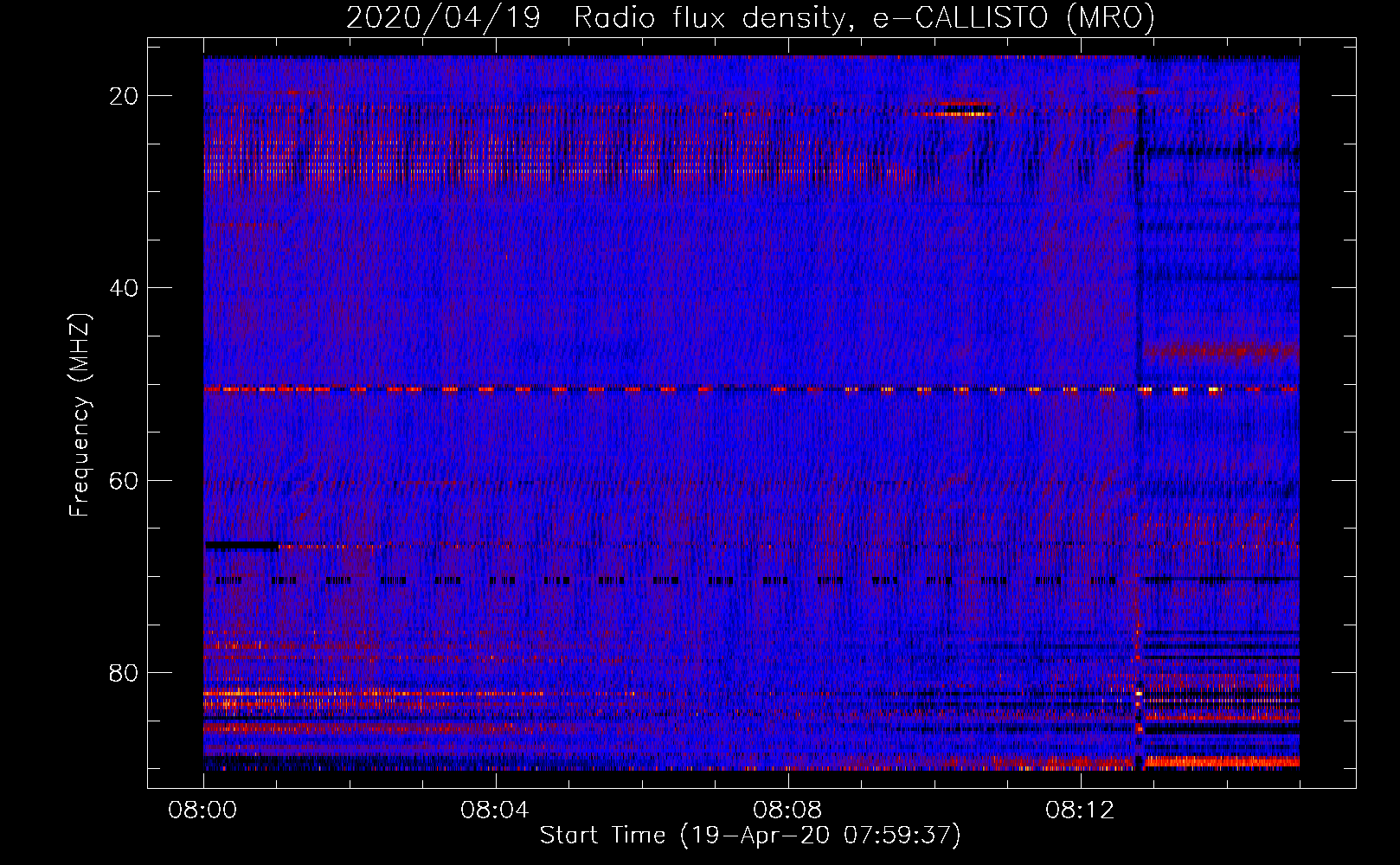The width and height of the screenshot is (1400, 865).
Task: Click the 'Frequency (MHZ)' y-axis label
Action: click(80, 416)
